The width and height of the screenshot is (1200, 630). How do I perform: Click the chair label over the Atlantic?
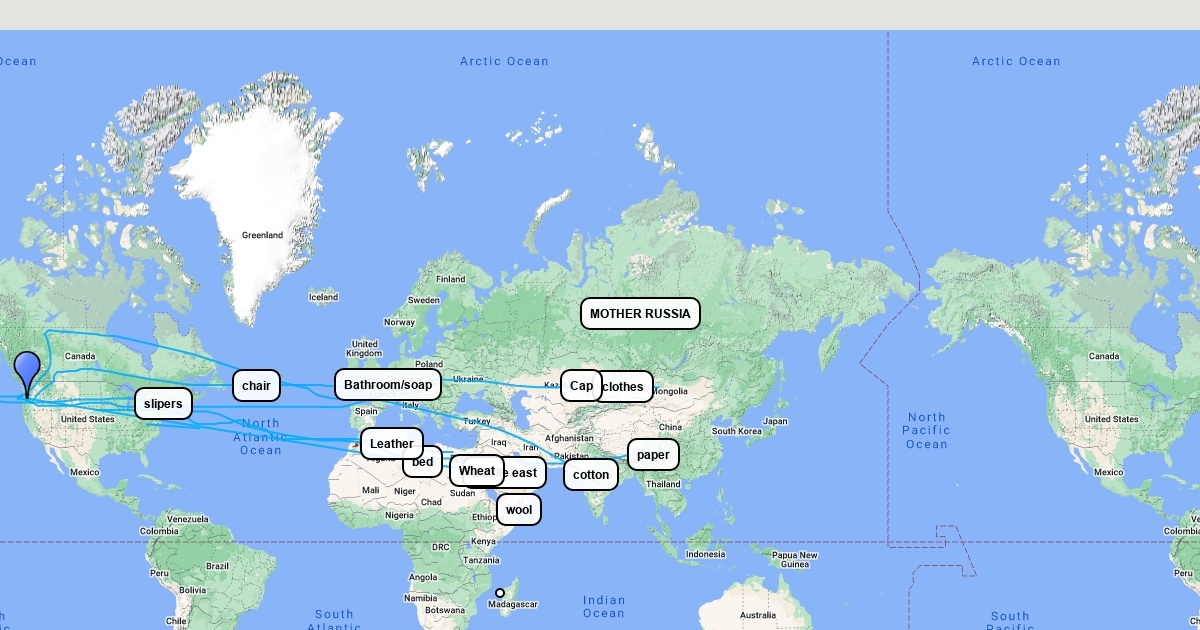256,385
